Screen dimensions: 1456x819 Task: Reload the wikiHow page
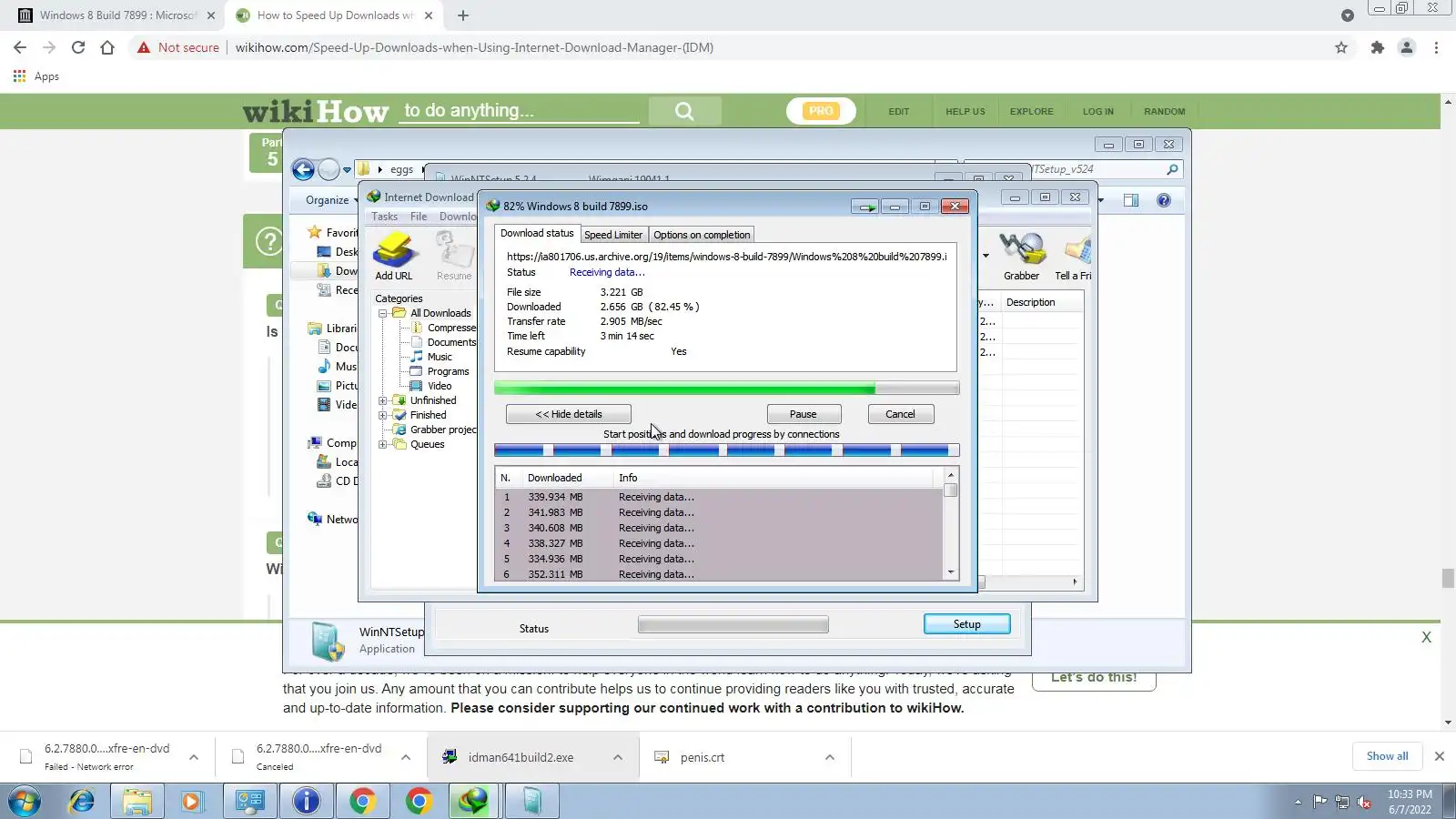(x=78, y=47)
